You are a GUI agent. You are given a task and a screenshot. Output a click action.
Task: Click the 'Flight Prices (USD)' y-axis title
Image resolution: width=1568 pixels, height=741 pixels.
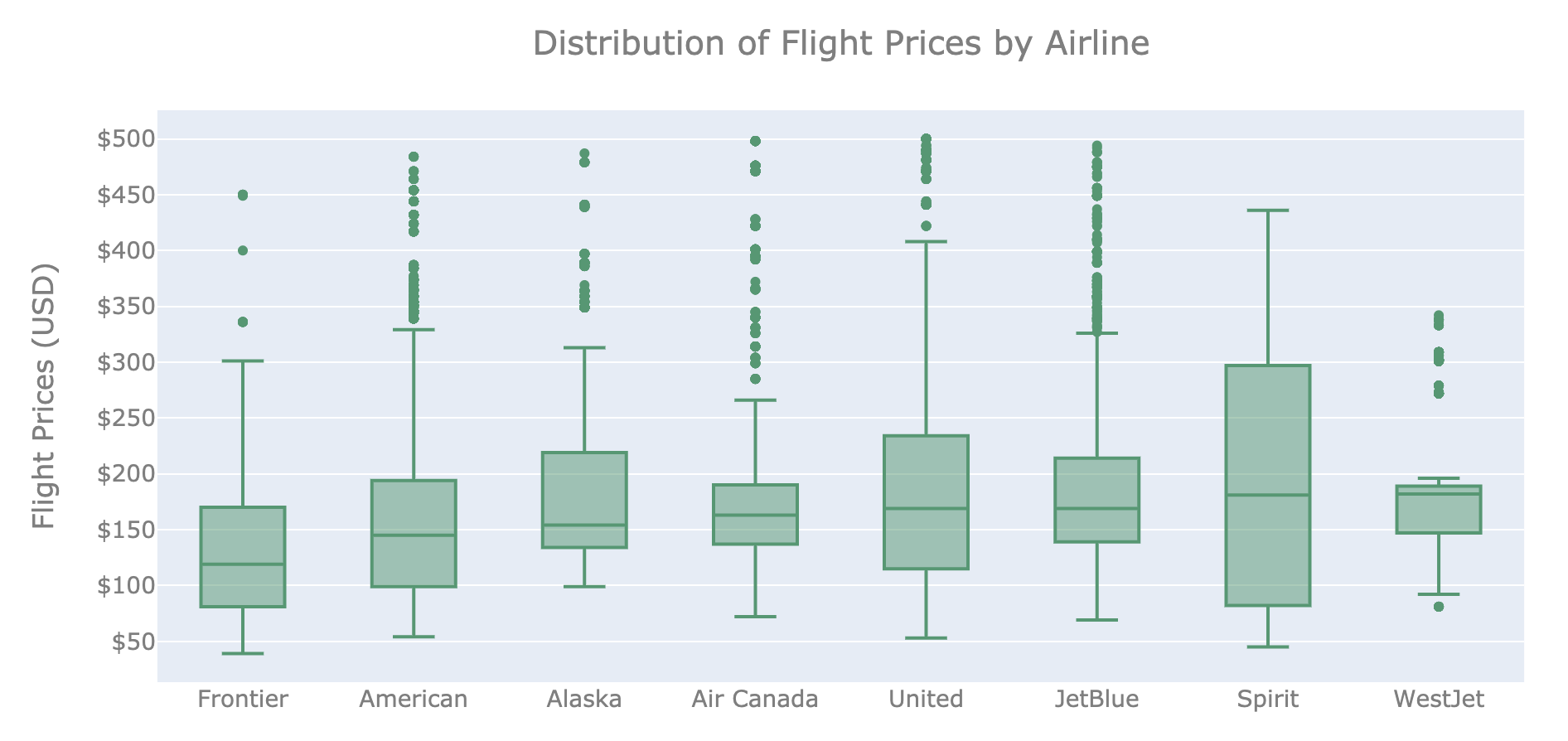(44, 396)
